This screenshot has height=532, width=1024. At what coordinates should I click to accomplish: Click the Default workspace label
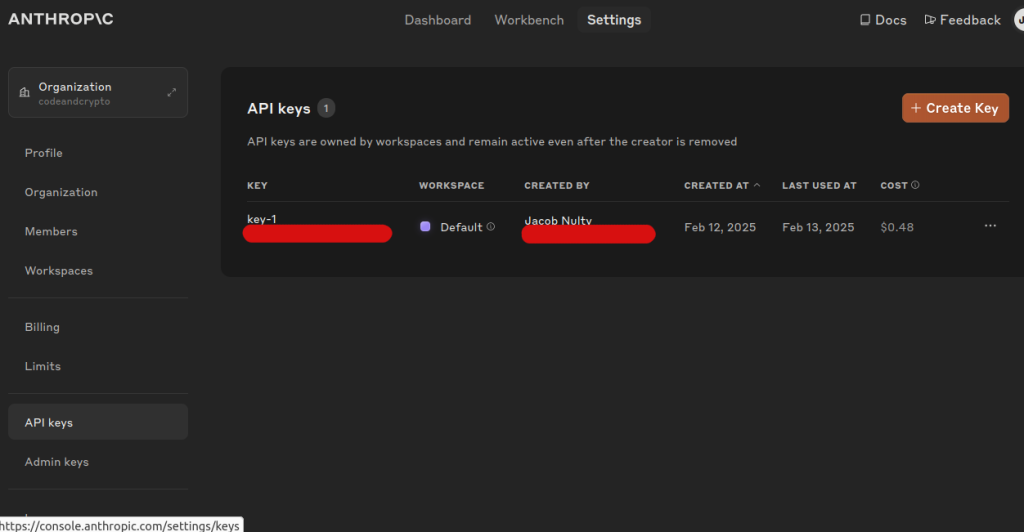coord(461,227)
